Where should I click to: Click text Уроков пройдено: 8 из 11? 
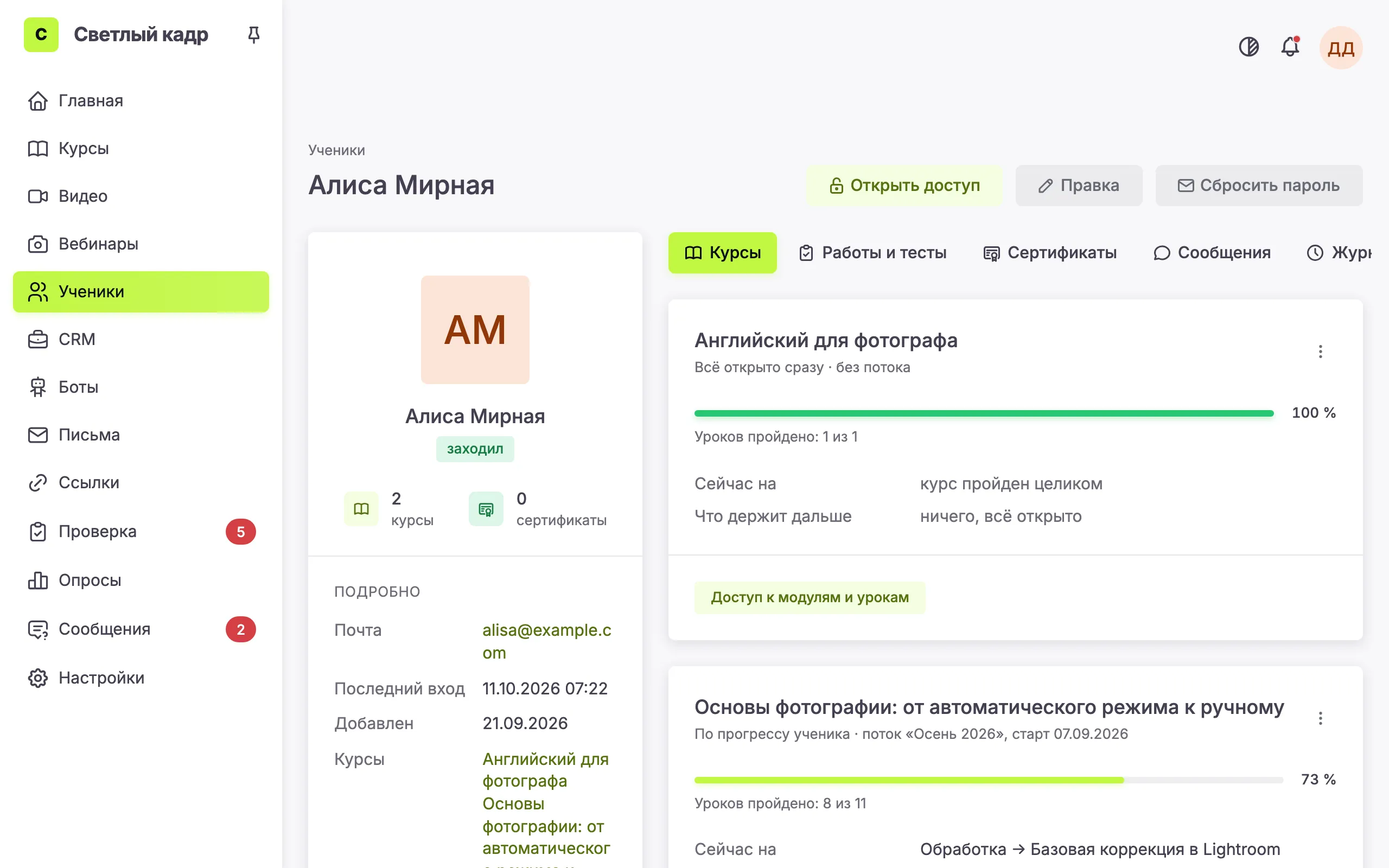pyautogui.click(x=780, y=803)
